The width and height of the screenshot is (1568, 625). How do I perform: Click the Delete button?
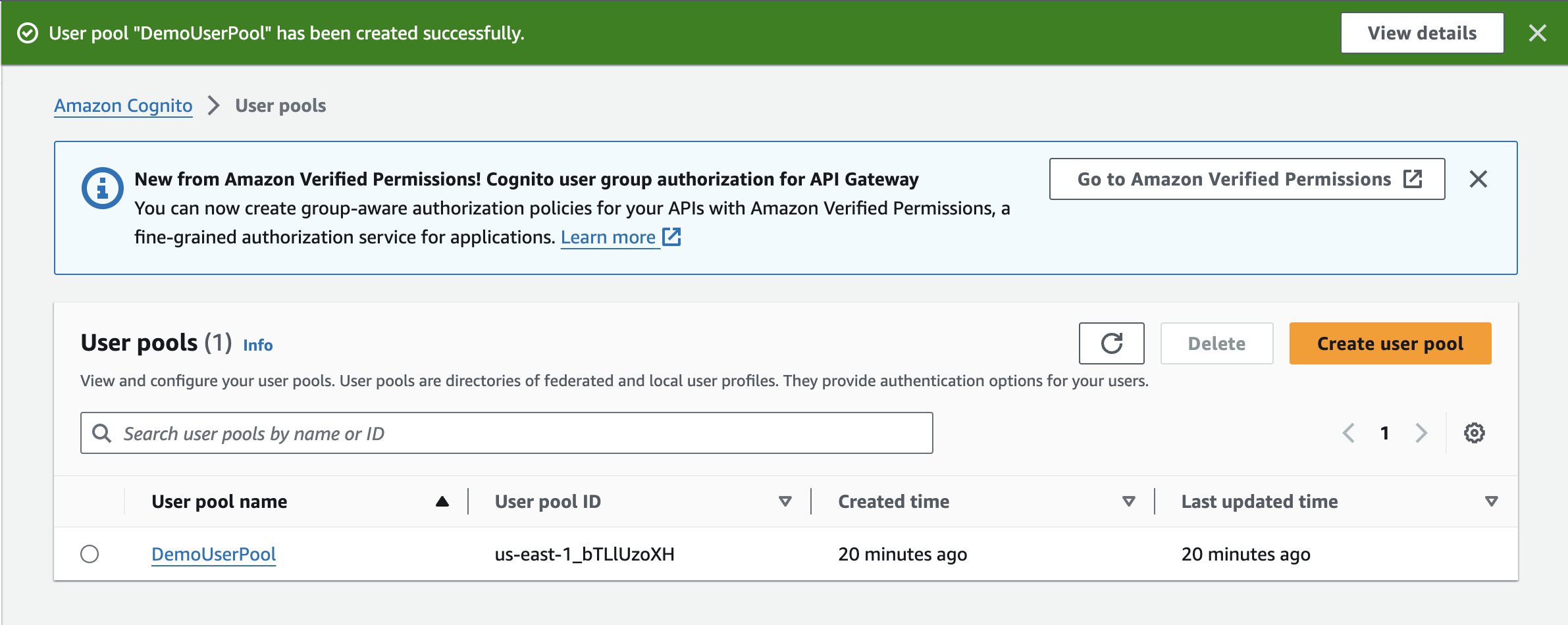(x=1216, y=343)
